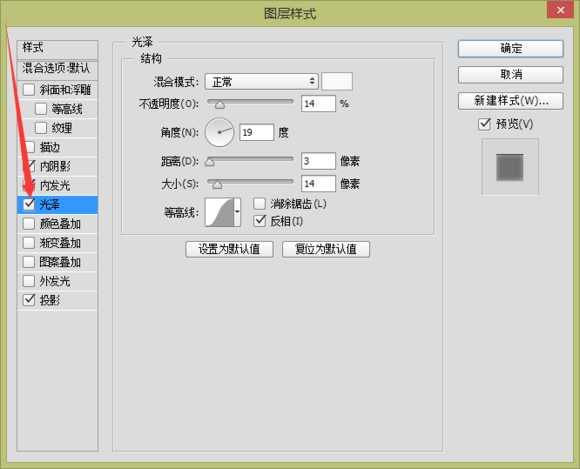Select the 样式 header in the list
The width and height of the screenshot is (580, 469).
(x=57, y=49)
